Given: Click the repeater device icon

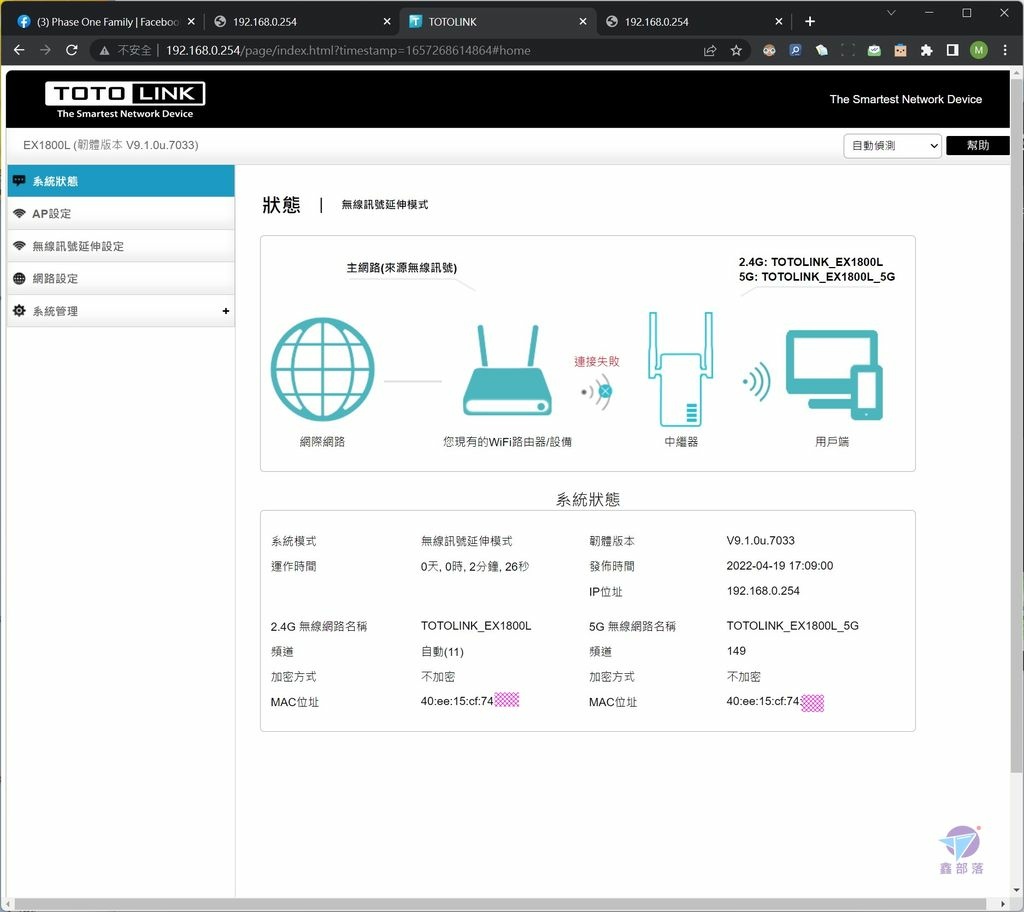Looking at the screenshot, I should coord(680,369).
